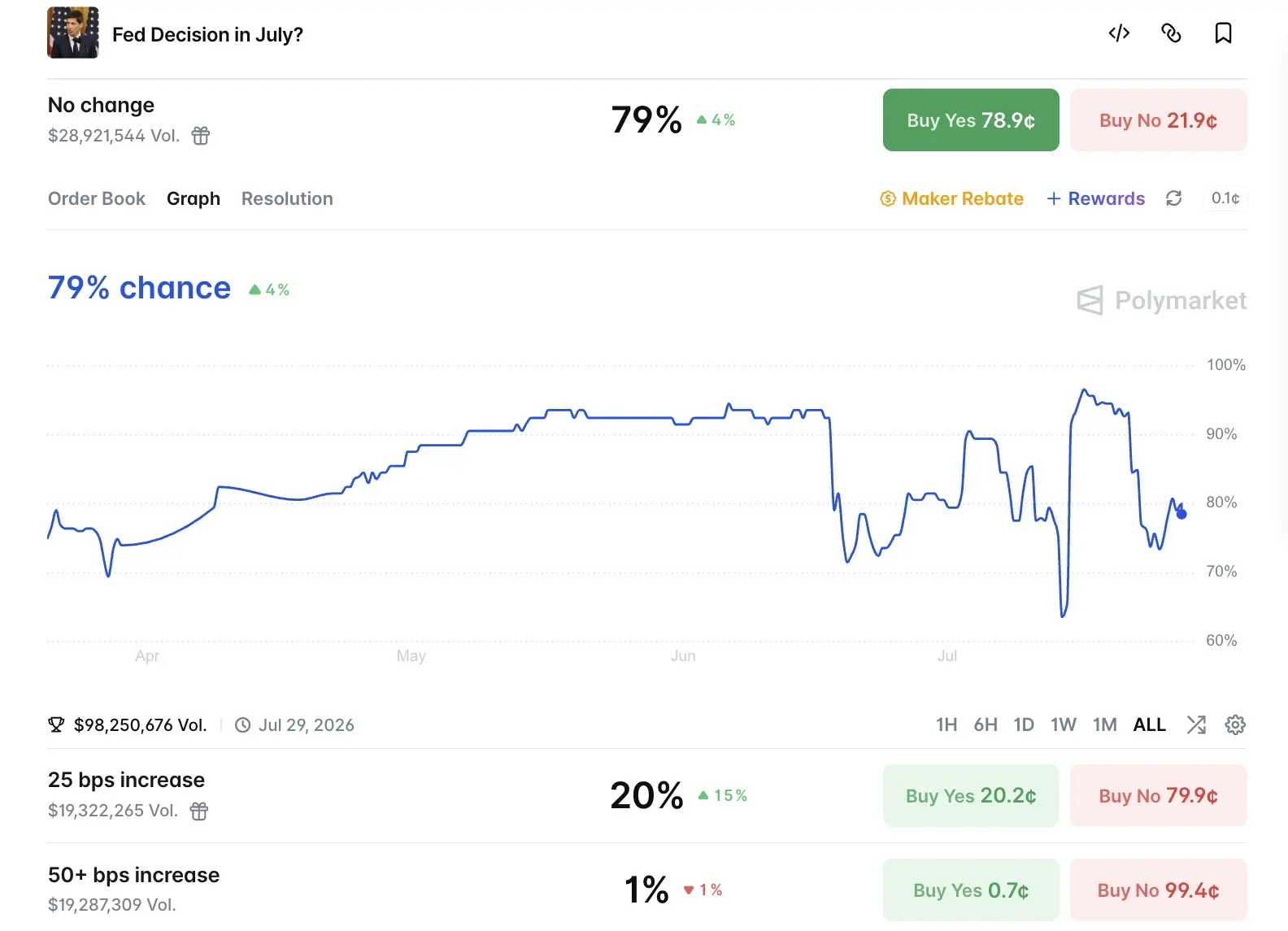Image resolution: width=1288 pixels, height=931 pixels.
Task: Click the Fed Decision market thumbnail
Action: (73, 33)
